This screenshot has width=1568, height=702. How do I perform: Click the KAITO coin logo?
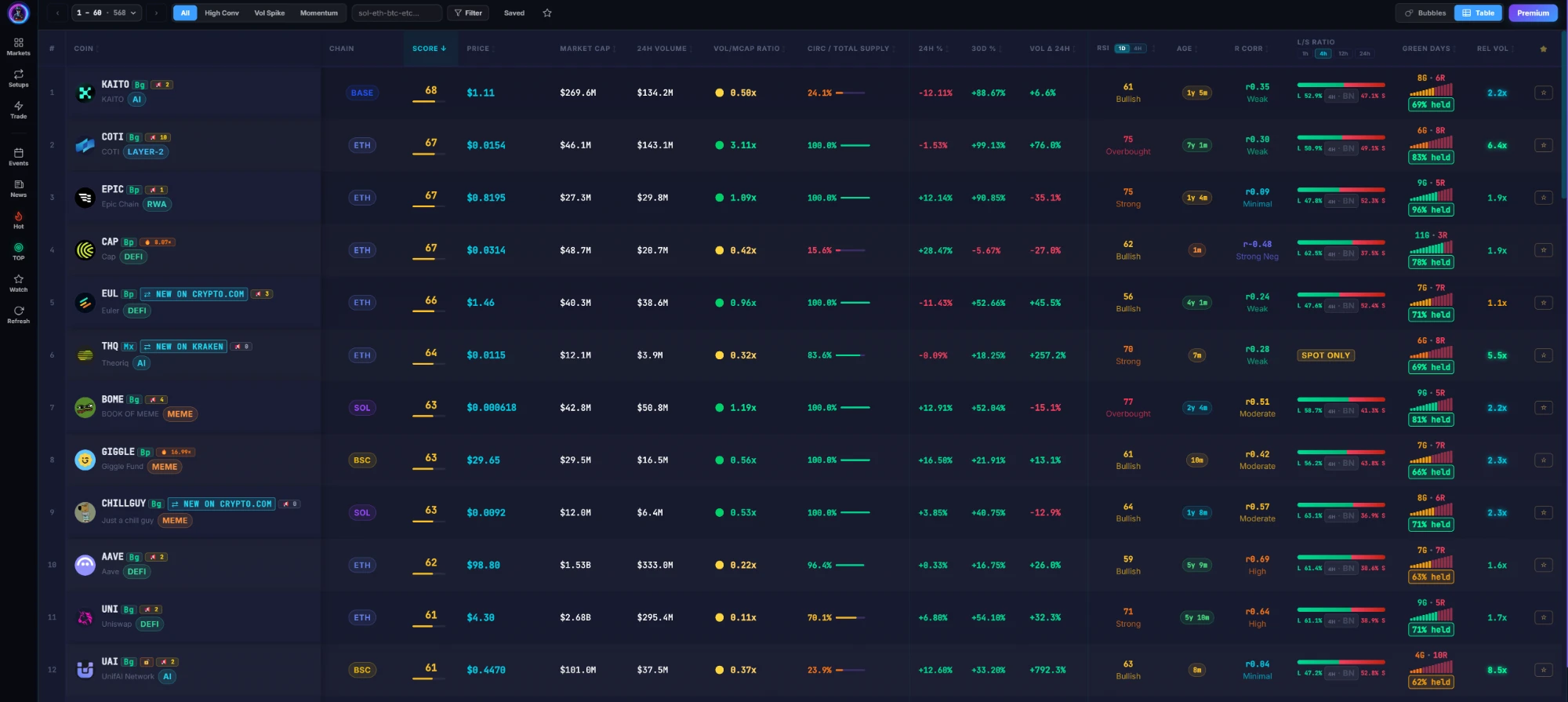coord(85,93)
